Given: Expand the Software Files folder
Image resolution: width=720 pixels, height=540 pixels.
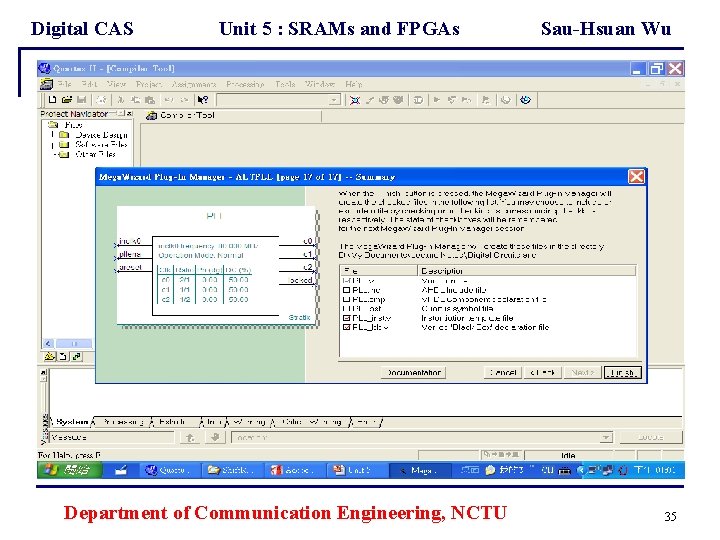Looking at the screenshot, I should point(52,145).
